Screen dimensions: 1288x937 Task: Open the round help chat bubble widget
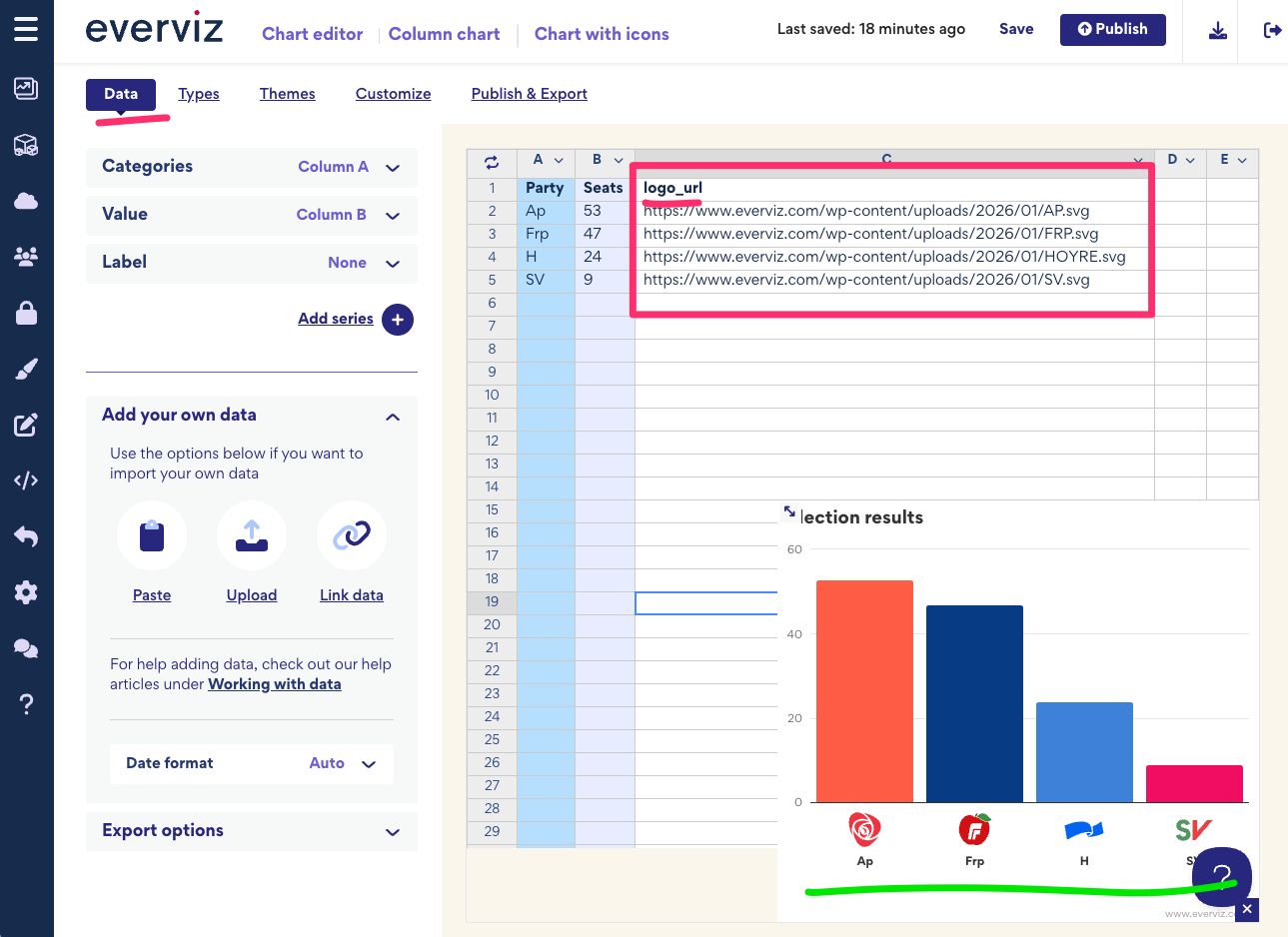pos(1221,877)
